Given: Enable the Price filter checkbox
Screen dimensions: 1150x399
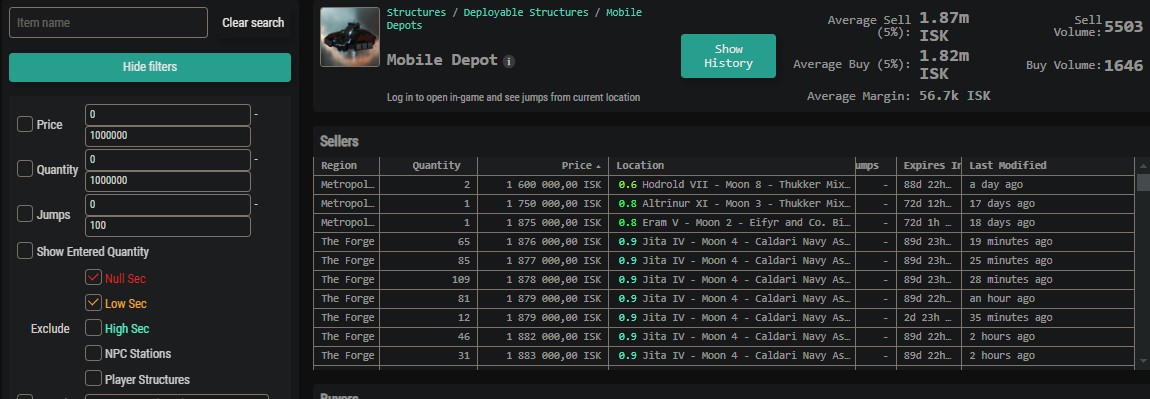Looking at the screenshot, I should point(25,124).
